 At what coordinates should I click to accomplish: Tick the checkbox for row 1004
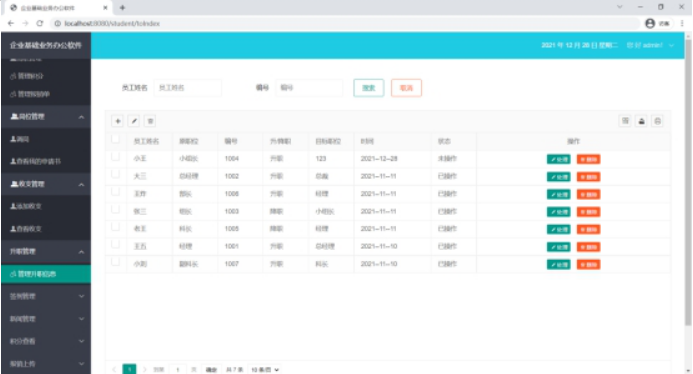click(x=115, y=156)
